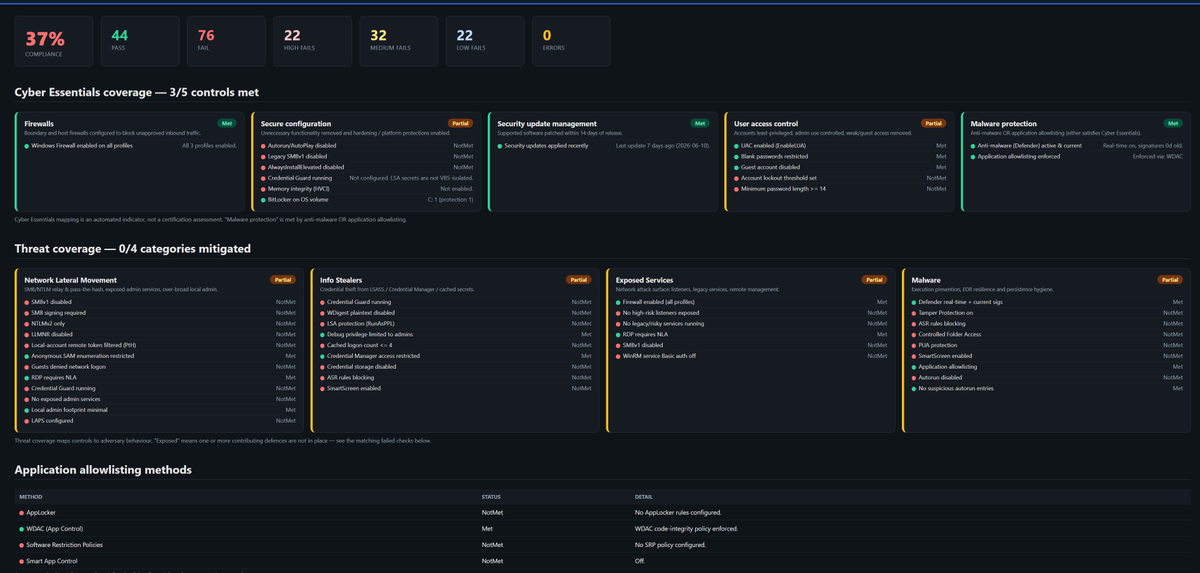
Task: Select the 'PUA protection' row
Action: [x=1047, y=345]
